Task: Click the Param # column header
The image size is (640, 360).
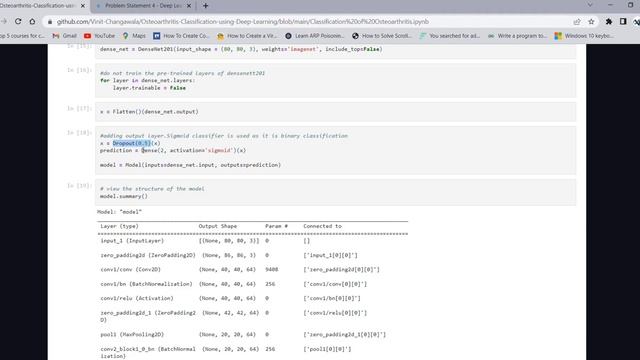Action: tap(276, 226)
